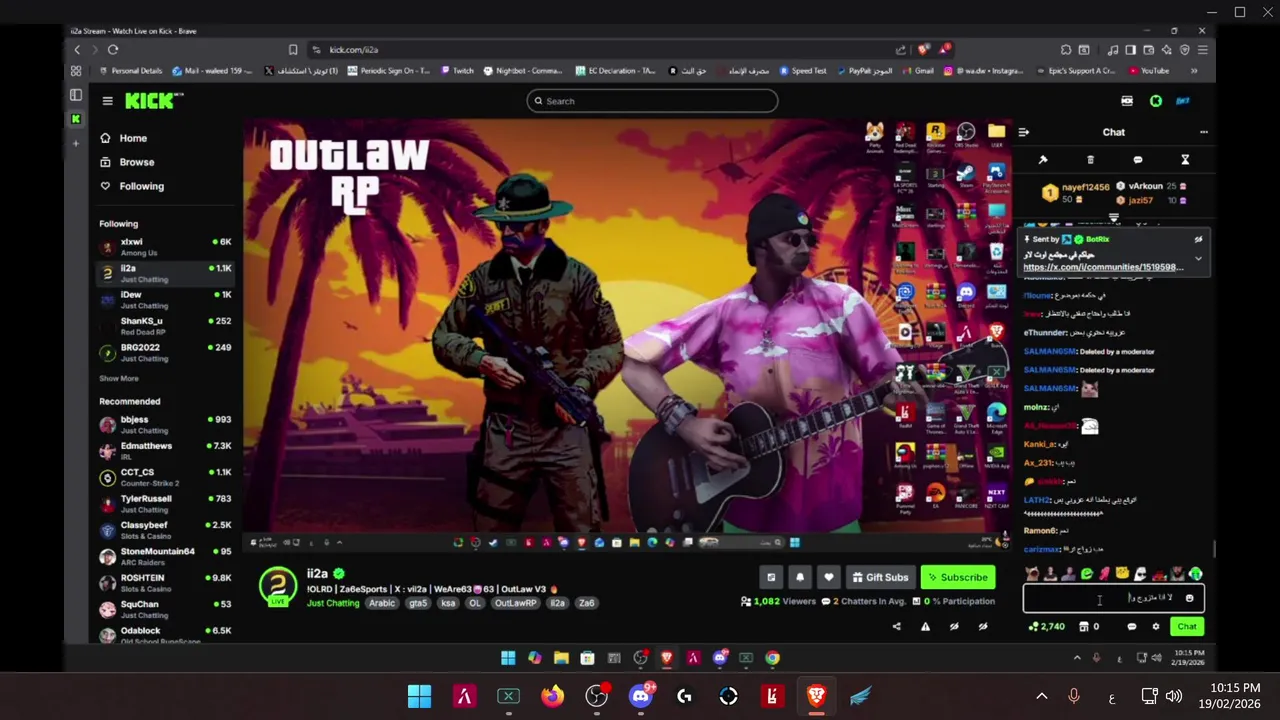Click the OutLawRP stream tag
The height and width of the screenshot is (720, 1280).
click(515, 603)
